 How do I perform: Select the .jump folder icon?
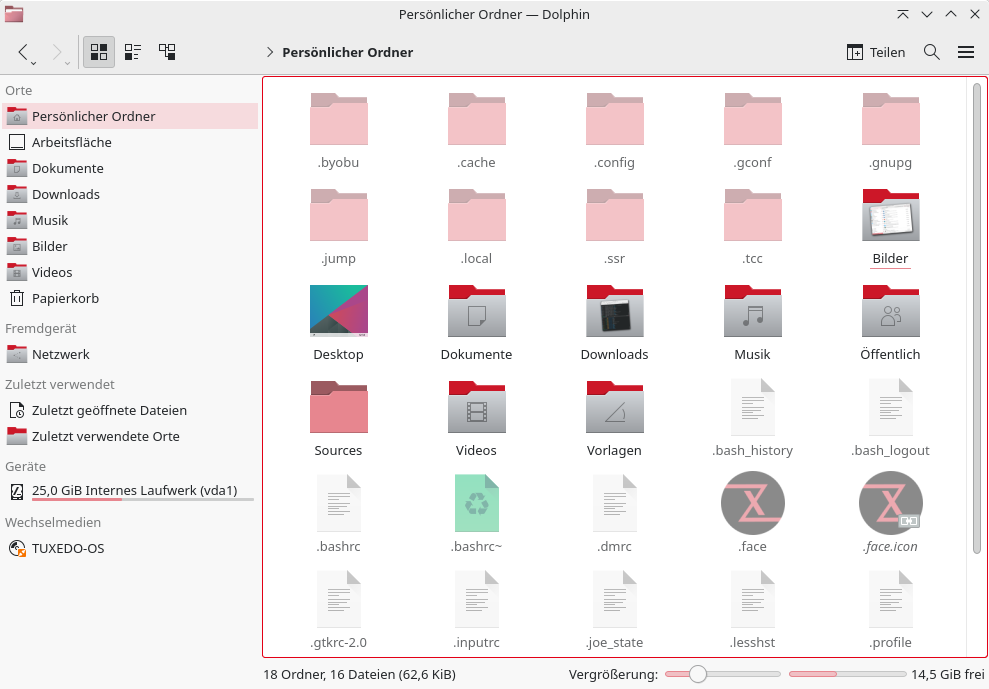tap(339, 215)
